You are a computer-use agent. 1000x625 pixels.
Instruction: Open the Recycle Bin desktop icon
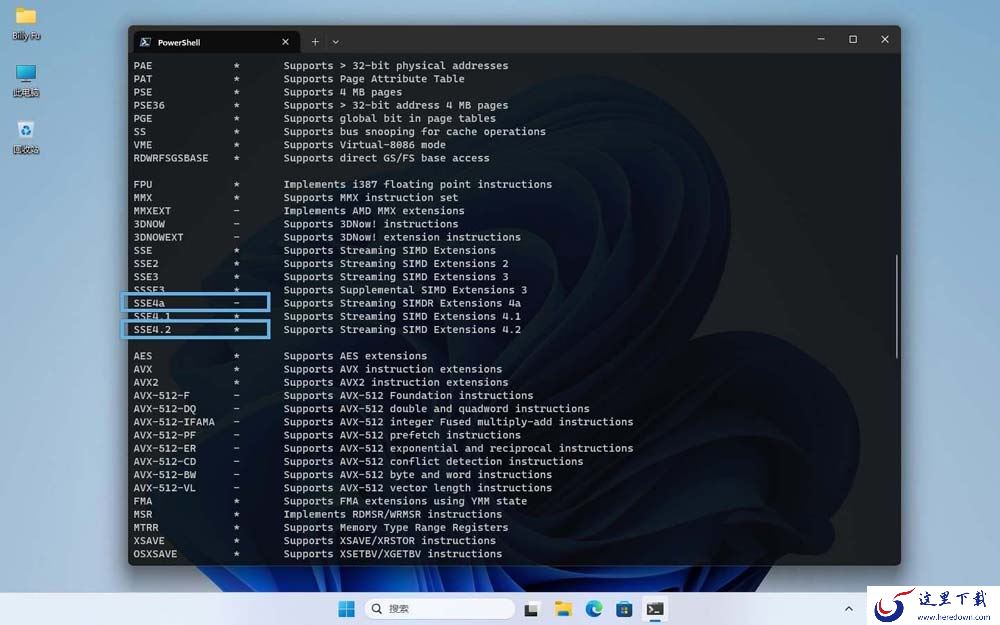pyautogui.click(x=26, y=136)
